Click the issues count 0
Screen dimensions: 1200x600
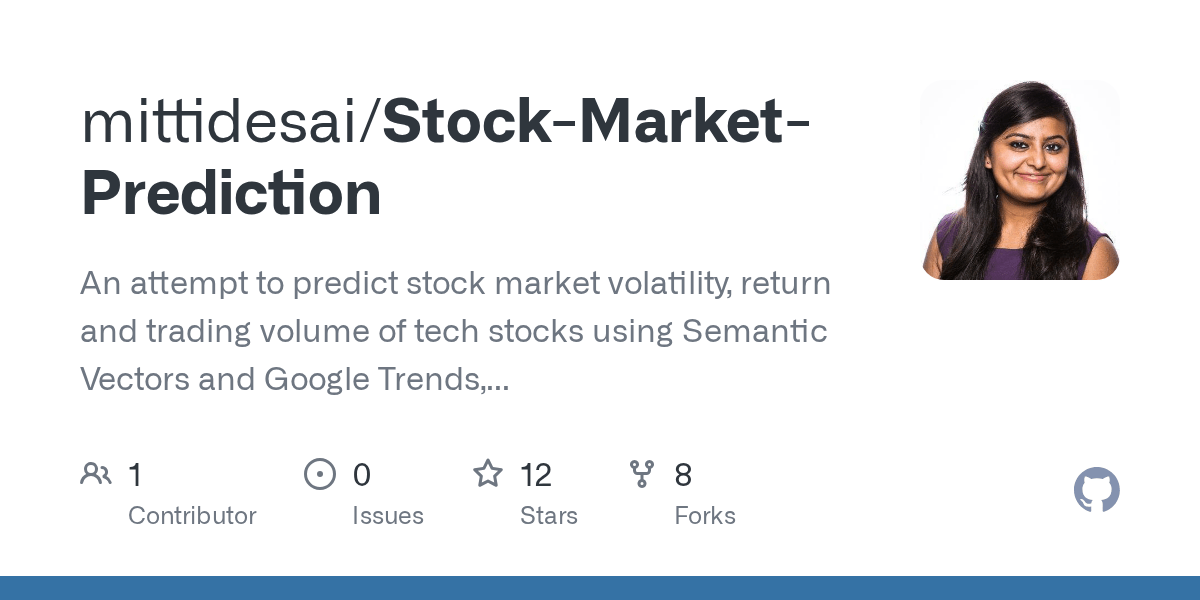pos(362,475)
